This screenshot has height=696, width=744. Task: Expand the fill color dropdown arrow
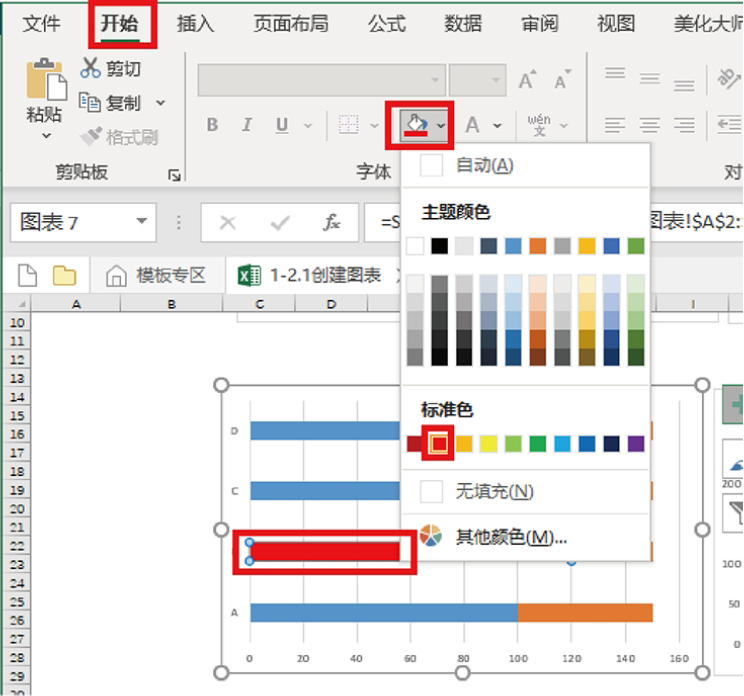click(x=441, y=125)
